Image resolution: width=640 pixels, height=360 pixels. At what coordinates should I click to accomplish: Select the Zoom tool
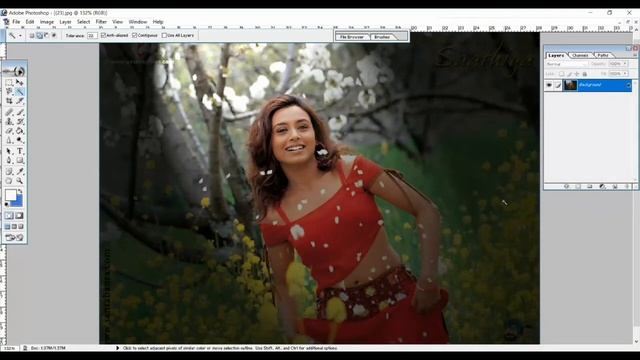20,180
